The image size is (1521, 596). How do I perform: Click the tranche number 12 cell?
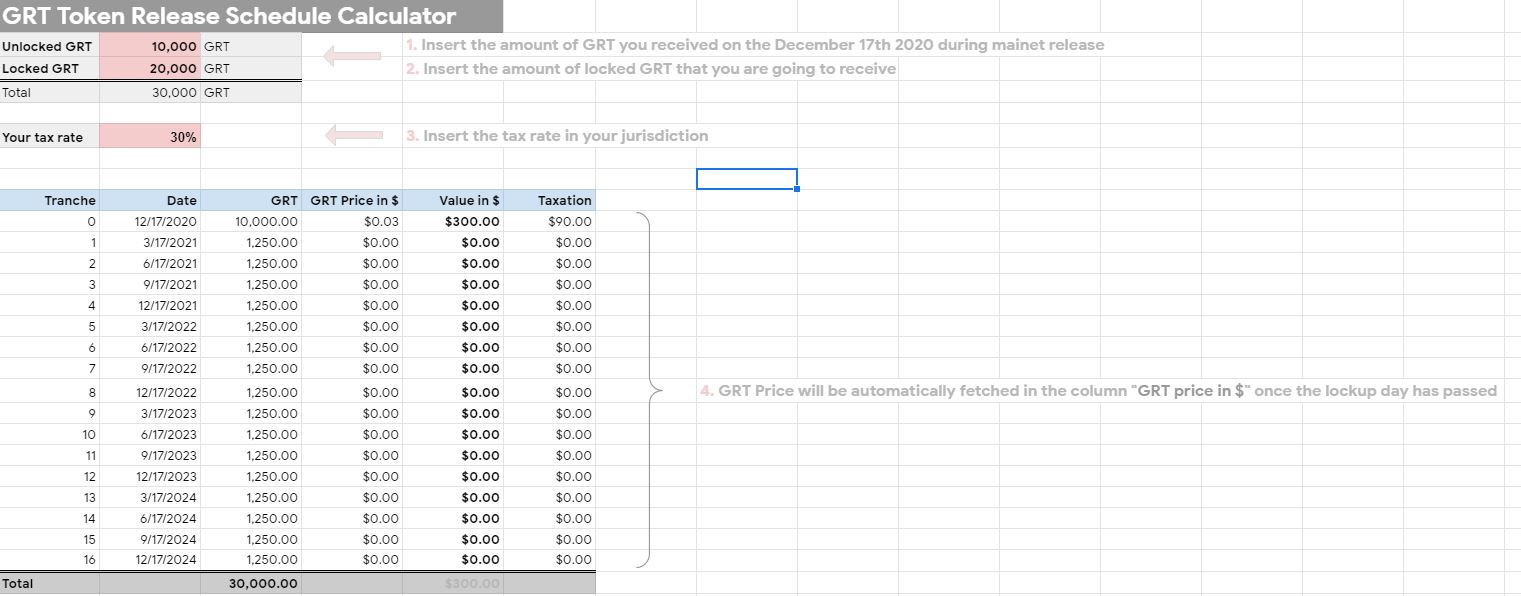click(x=50, y=476)
